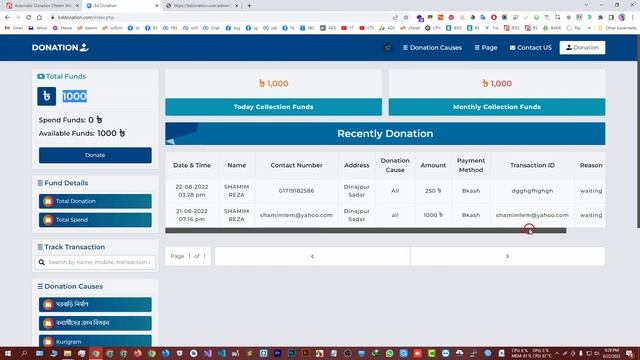Bookmark this page with the star icon

[406, 18]
